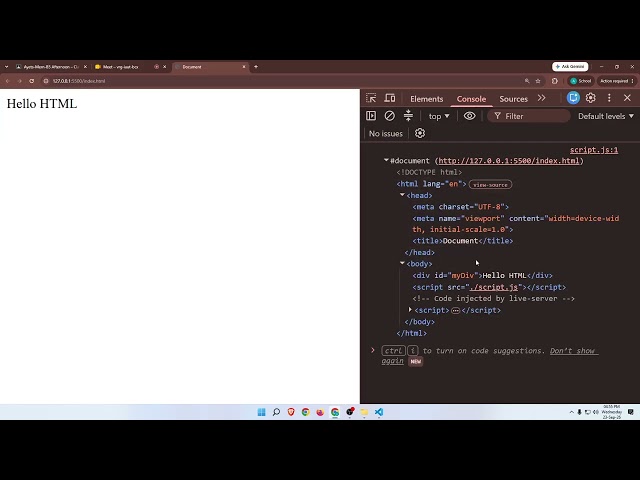Click the live-server comment line
The width and height of the screenshot is (640, 480).
pos(493,299)
